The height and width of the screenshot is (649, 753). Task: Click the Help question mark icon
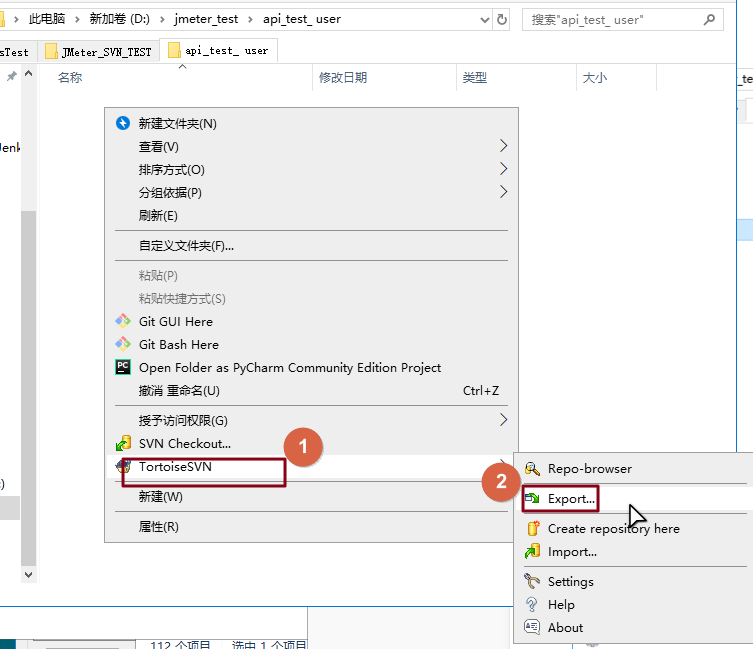532,604
